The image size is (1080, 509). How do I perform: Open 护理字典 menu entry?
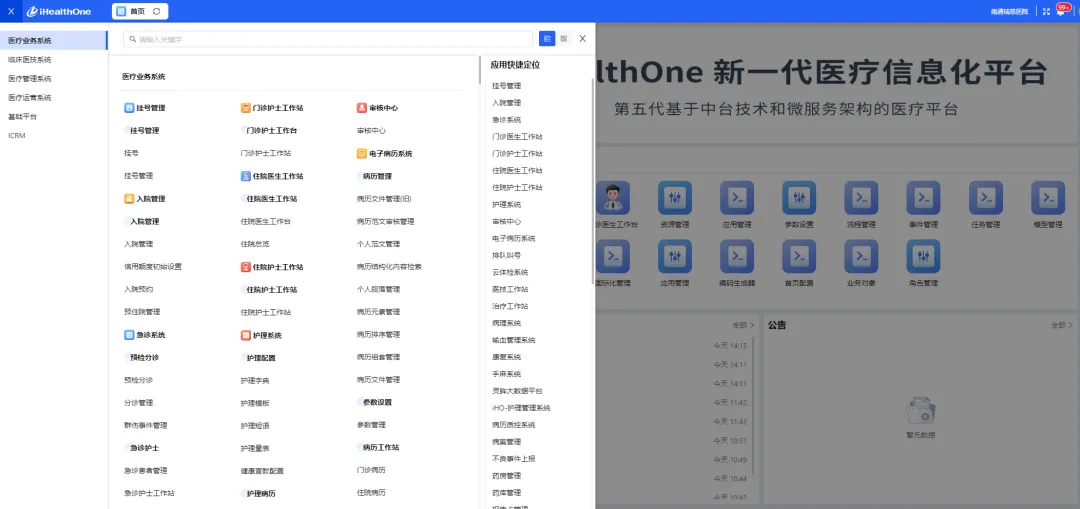coord(255,380)
